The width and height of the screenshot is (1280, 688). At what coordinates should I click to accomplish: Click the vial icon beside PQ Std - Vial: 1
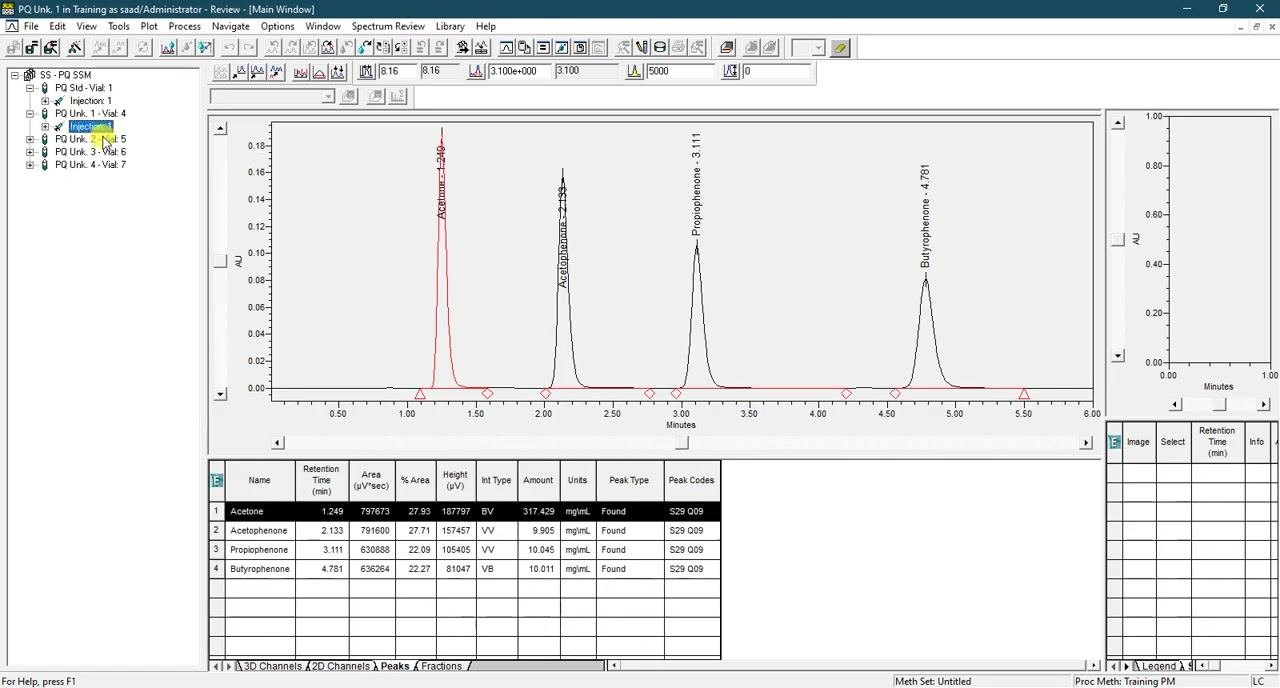click(x=44, y=88)
